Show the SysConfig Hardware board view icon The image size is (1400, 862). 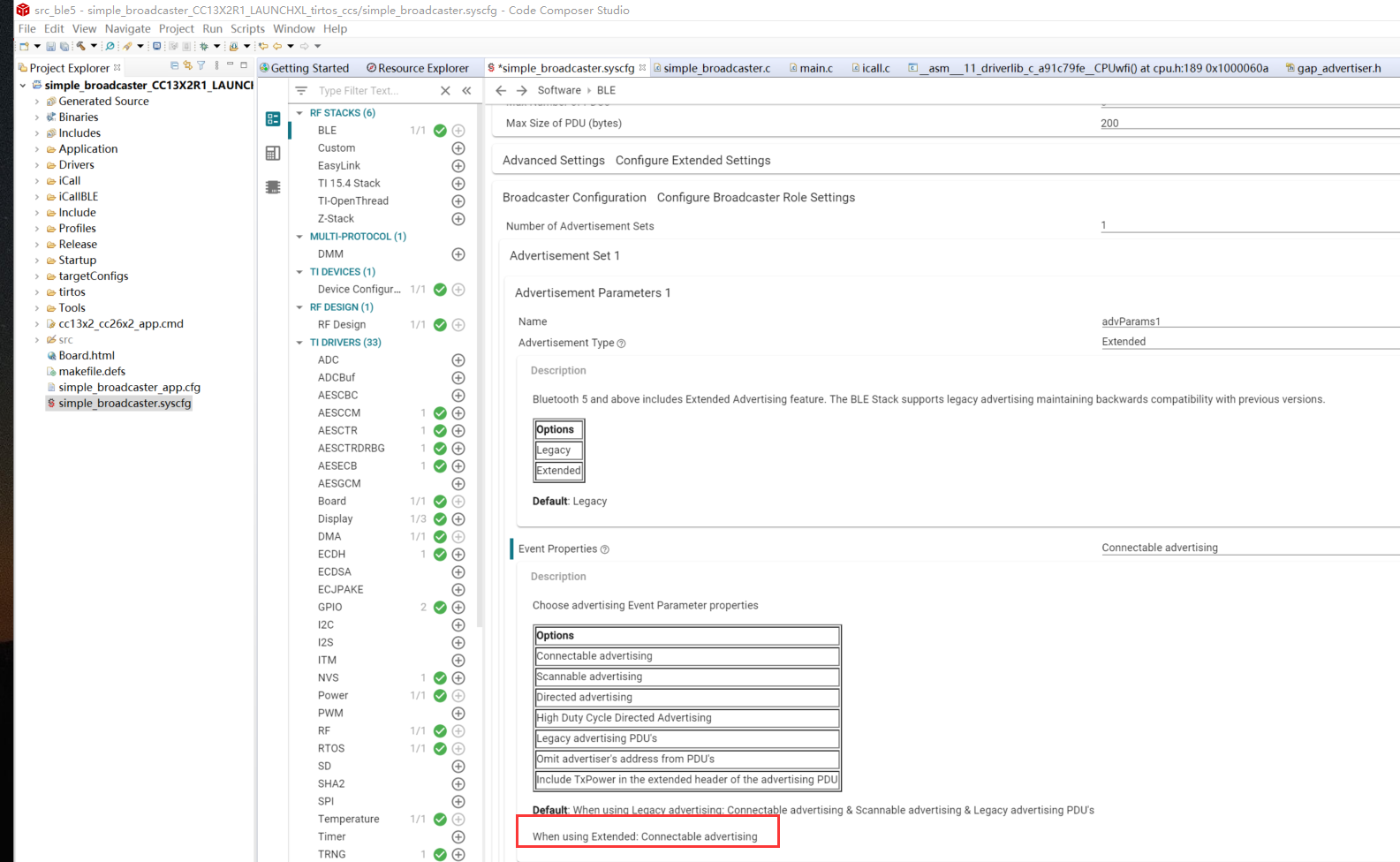[x=273, y=153]
